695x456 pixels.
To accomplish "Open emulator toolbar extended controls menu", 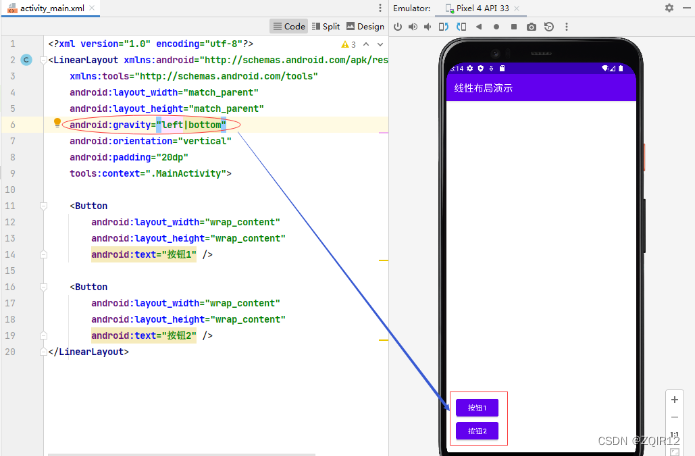I will 566,27.
